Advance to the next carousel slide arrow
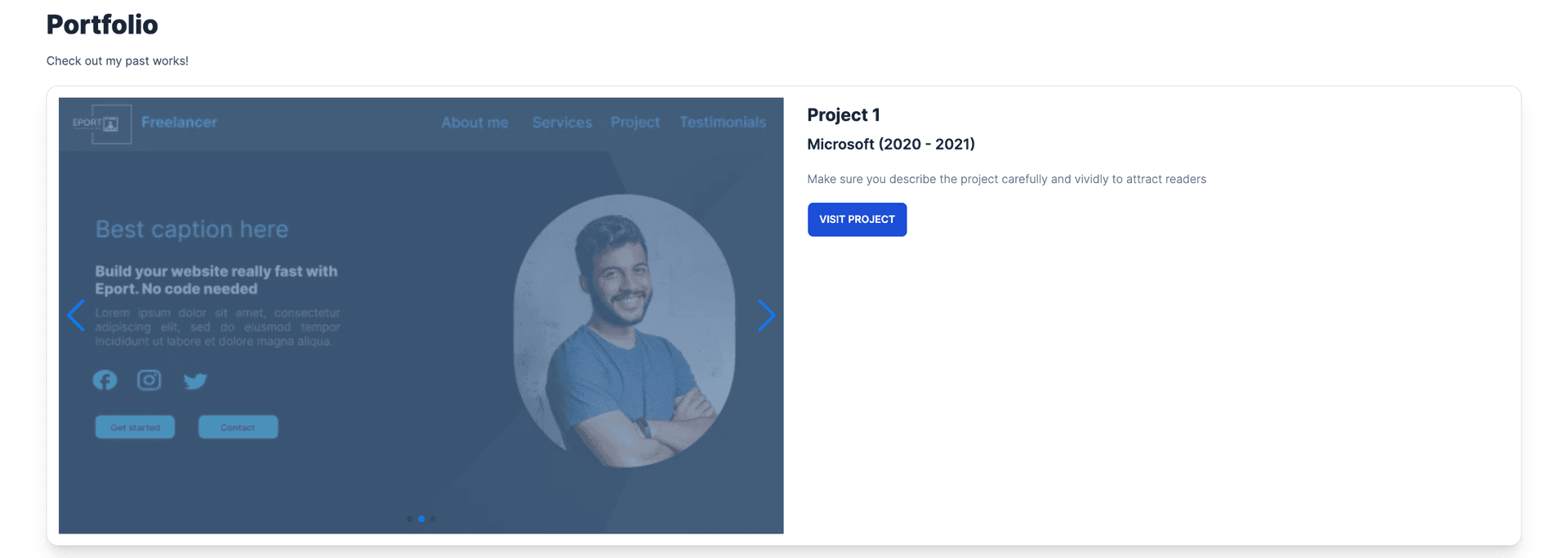The width and height of the screenshot is (1568, 558). [x=766, y=315]
